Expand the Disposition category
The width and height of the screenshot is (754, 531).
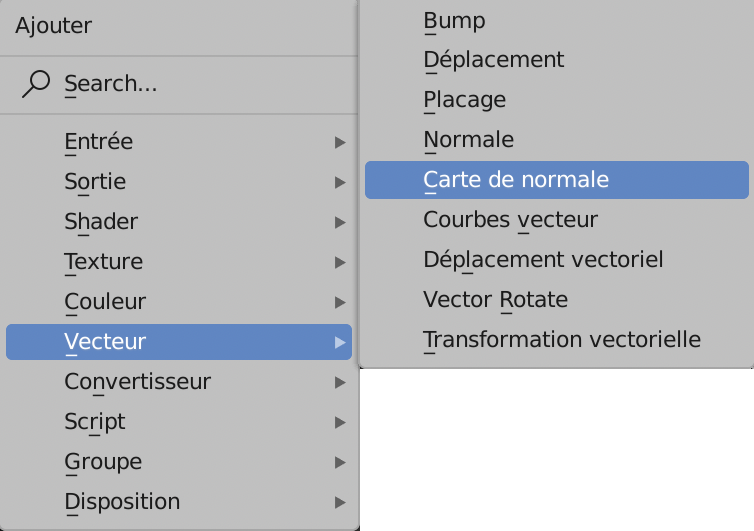point(180,502)
